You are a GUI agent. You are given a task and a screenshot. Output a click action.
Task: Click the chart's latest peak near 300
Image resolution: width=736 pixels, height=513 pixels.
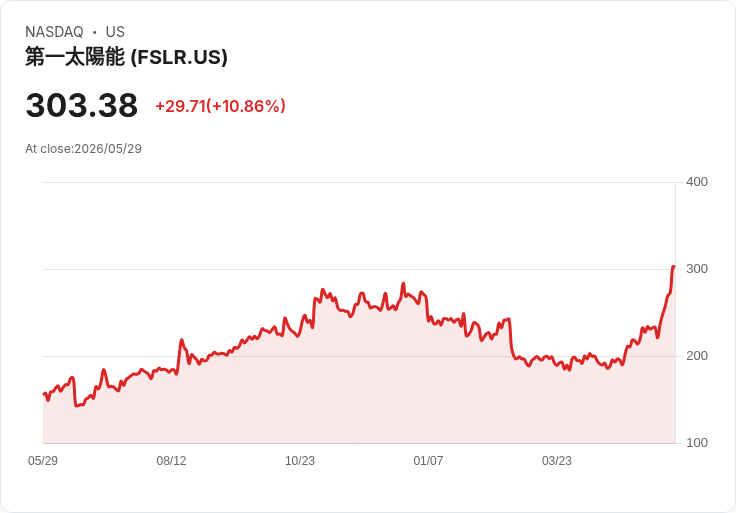pyautogui.click(x=673, y=267)
